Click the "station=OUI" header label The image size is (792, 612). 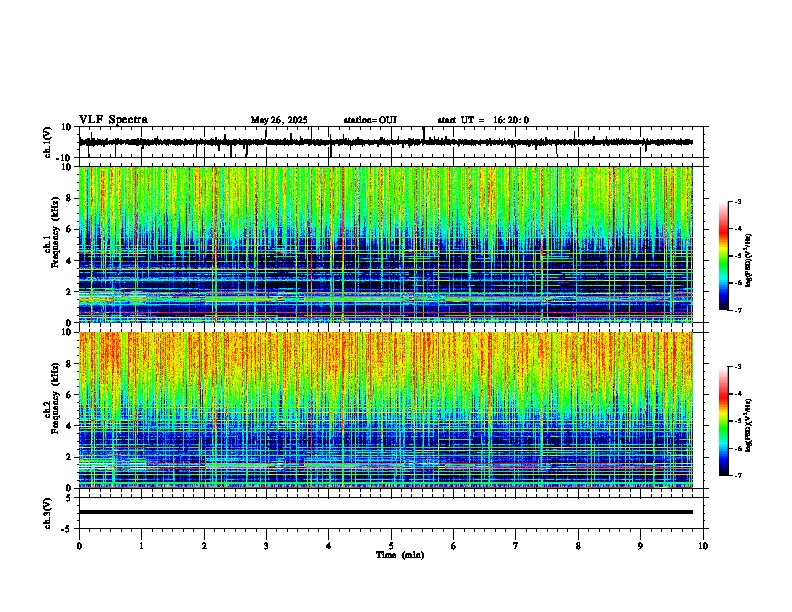point(370,120)
